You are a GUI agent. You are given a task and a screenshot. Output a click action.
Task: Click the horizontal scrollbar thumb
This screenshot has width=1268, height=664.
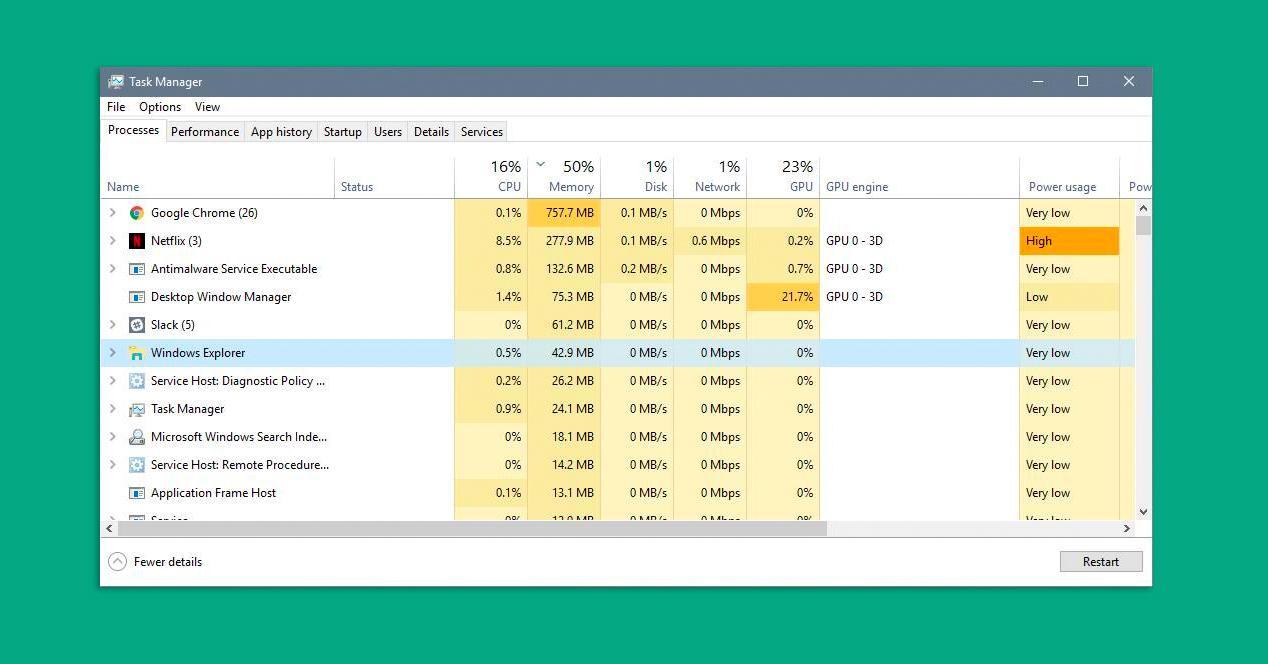tap(472, 528)
